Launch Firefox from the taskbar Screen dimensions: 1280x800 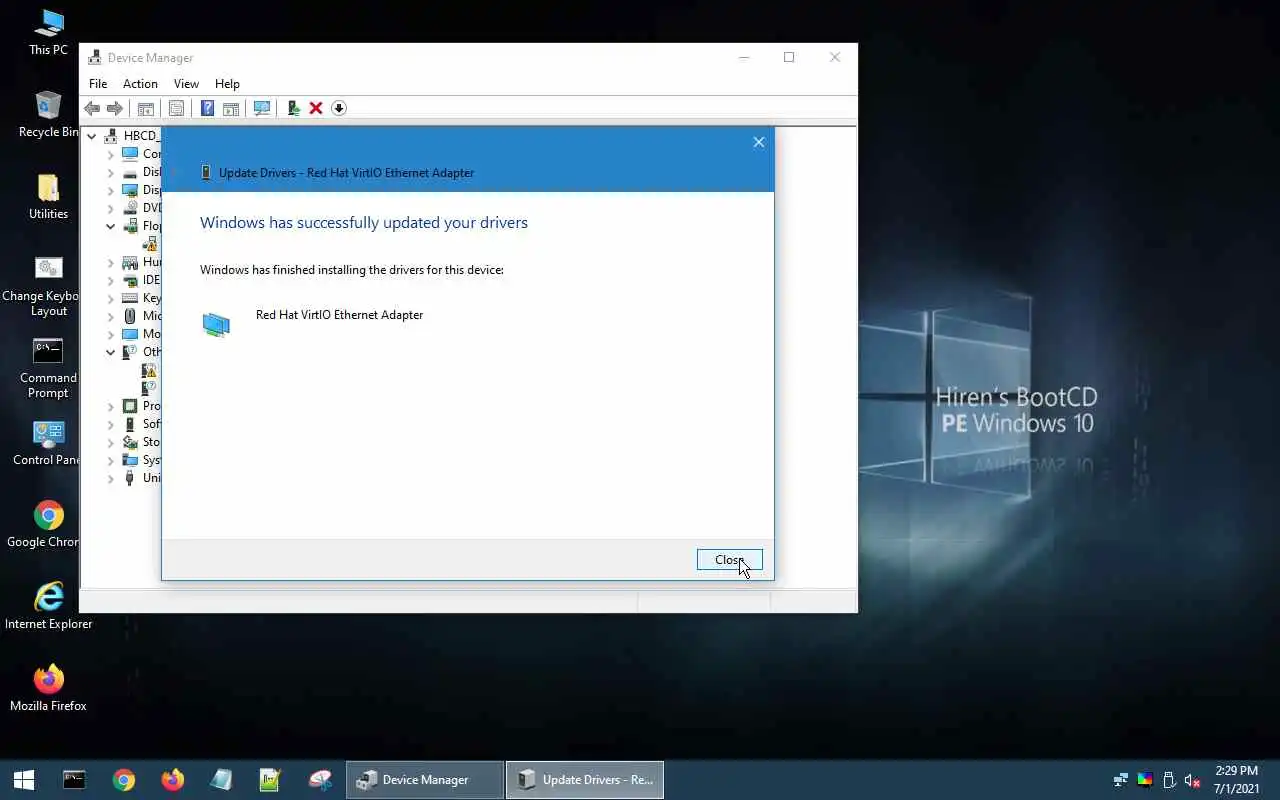172,780
